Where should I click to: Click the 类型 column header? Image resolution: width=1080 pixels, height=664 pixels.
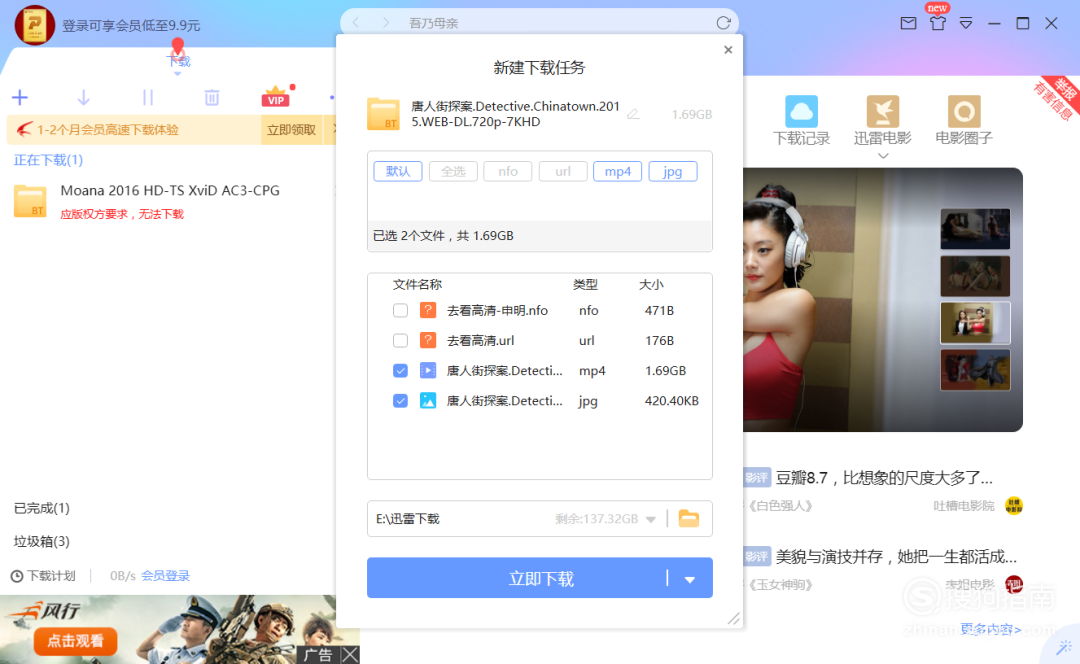pyautogui.click(x=585, y=284)
